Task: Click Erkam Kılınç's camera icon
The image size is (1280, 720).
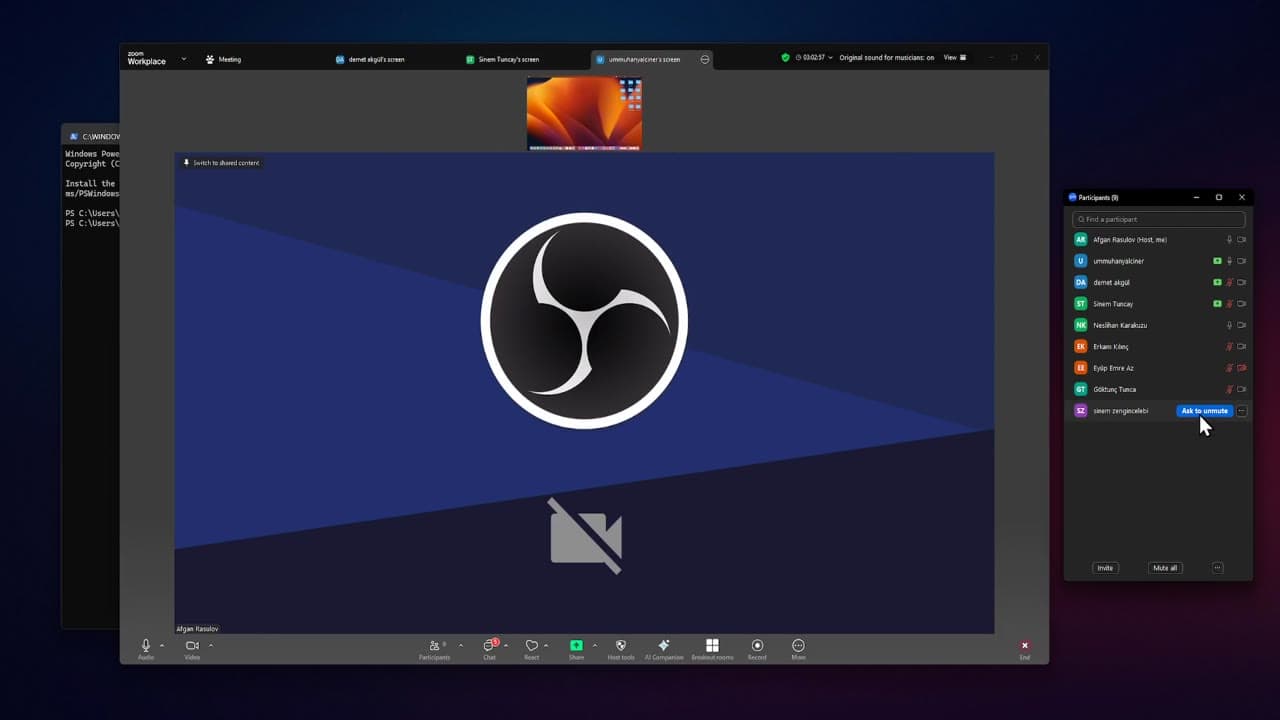Action: [x=1242, y=347]
